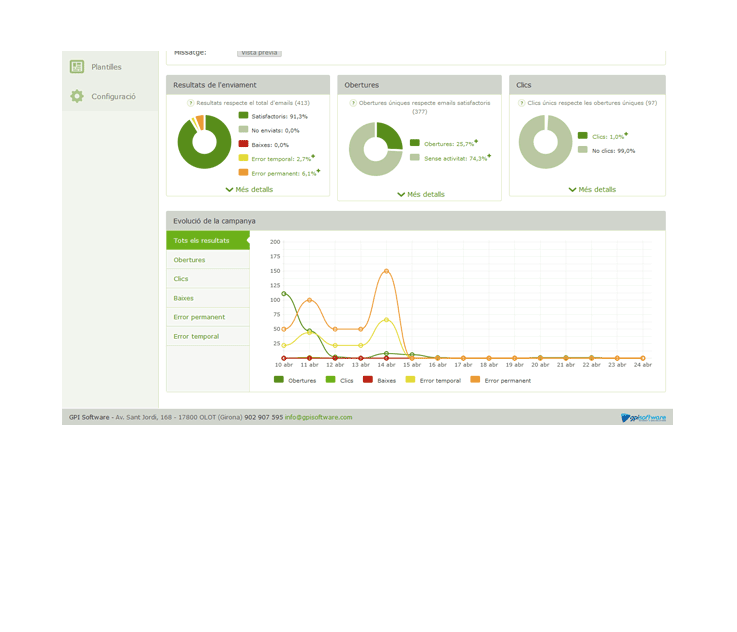
Task: Open the info@gpisoftware.com email link
Action: pyautogui.click(x=318, y=417)
